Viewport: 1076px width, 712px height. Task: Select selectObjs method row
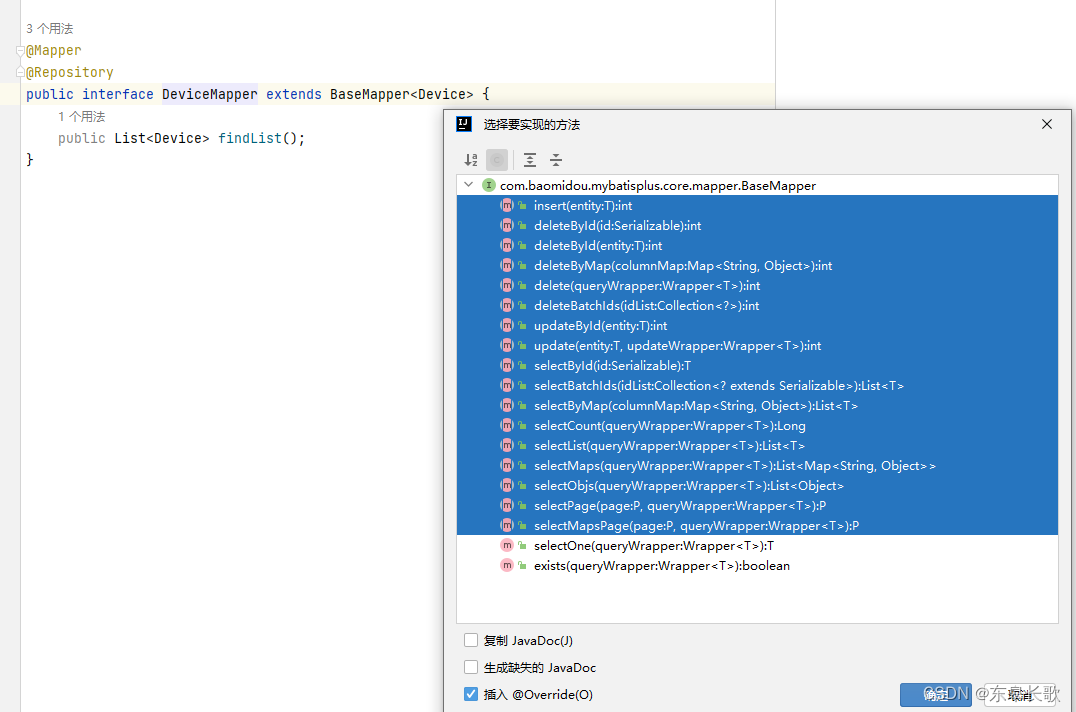(757, 485)
